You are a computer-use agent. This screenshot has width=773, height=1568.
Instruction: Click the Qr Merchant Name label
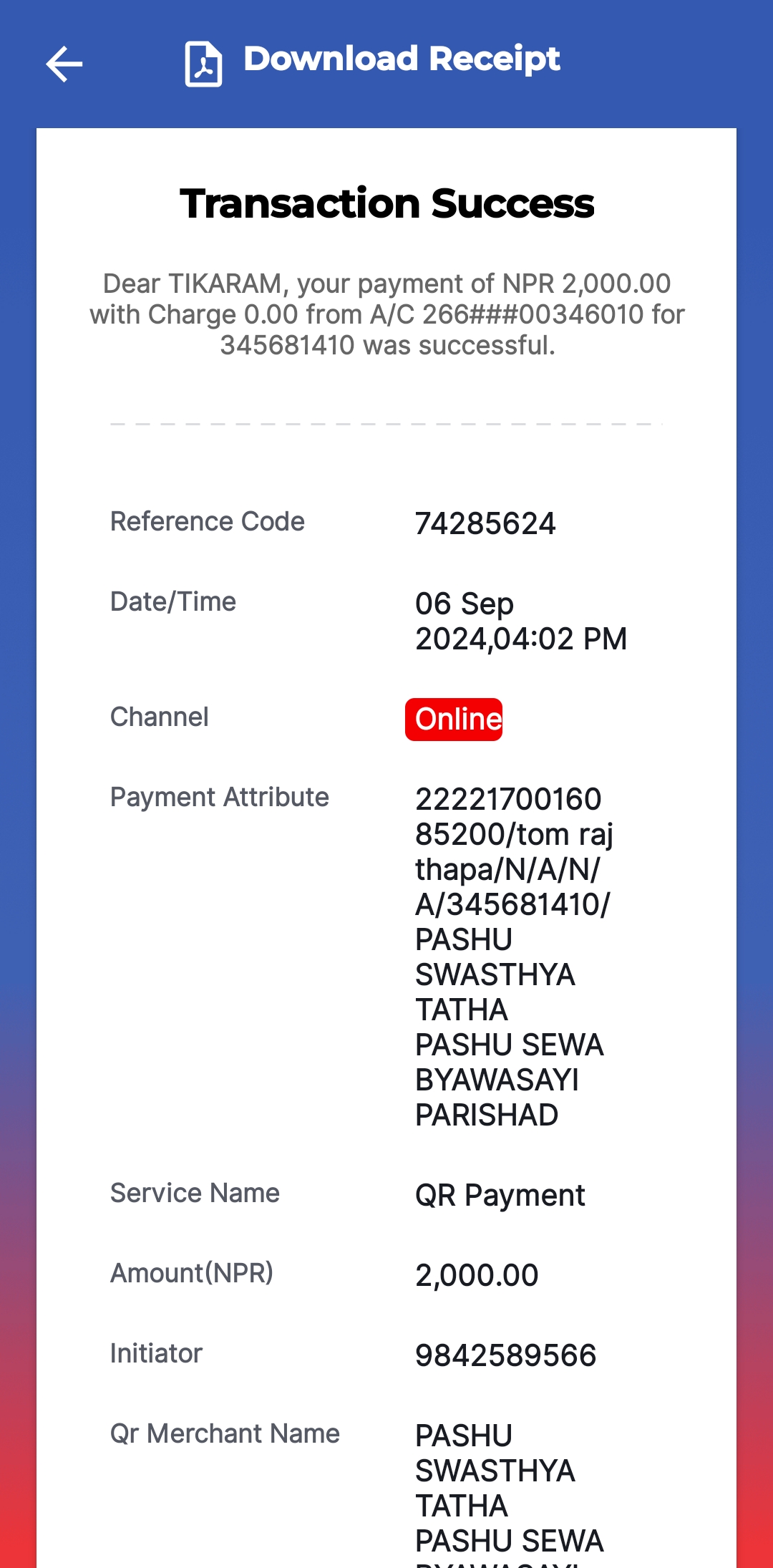[x=225, y=1433]
